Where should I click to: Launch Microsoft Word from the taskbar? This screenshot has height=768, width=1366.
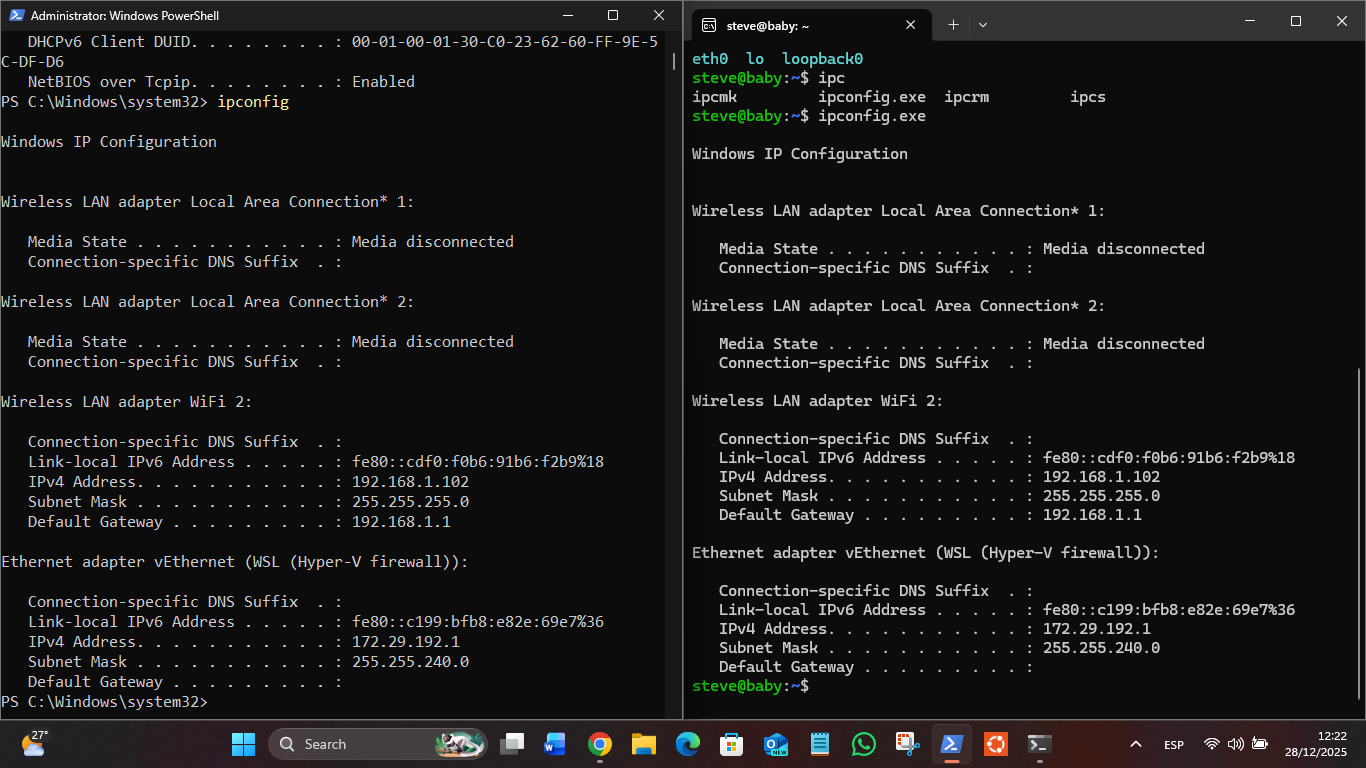555,744
